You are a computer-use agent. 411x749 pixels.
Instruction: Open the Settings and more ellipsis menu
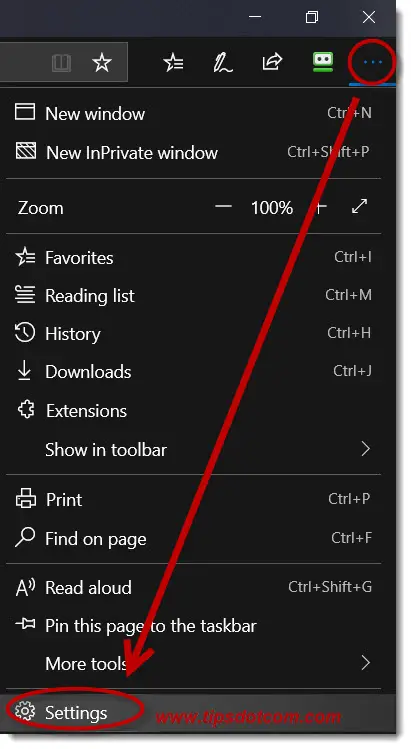(x=372, y=62)
